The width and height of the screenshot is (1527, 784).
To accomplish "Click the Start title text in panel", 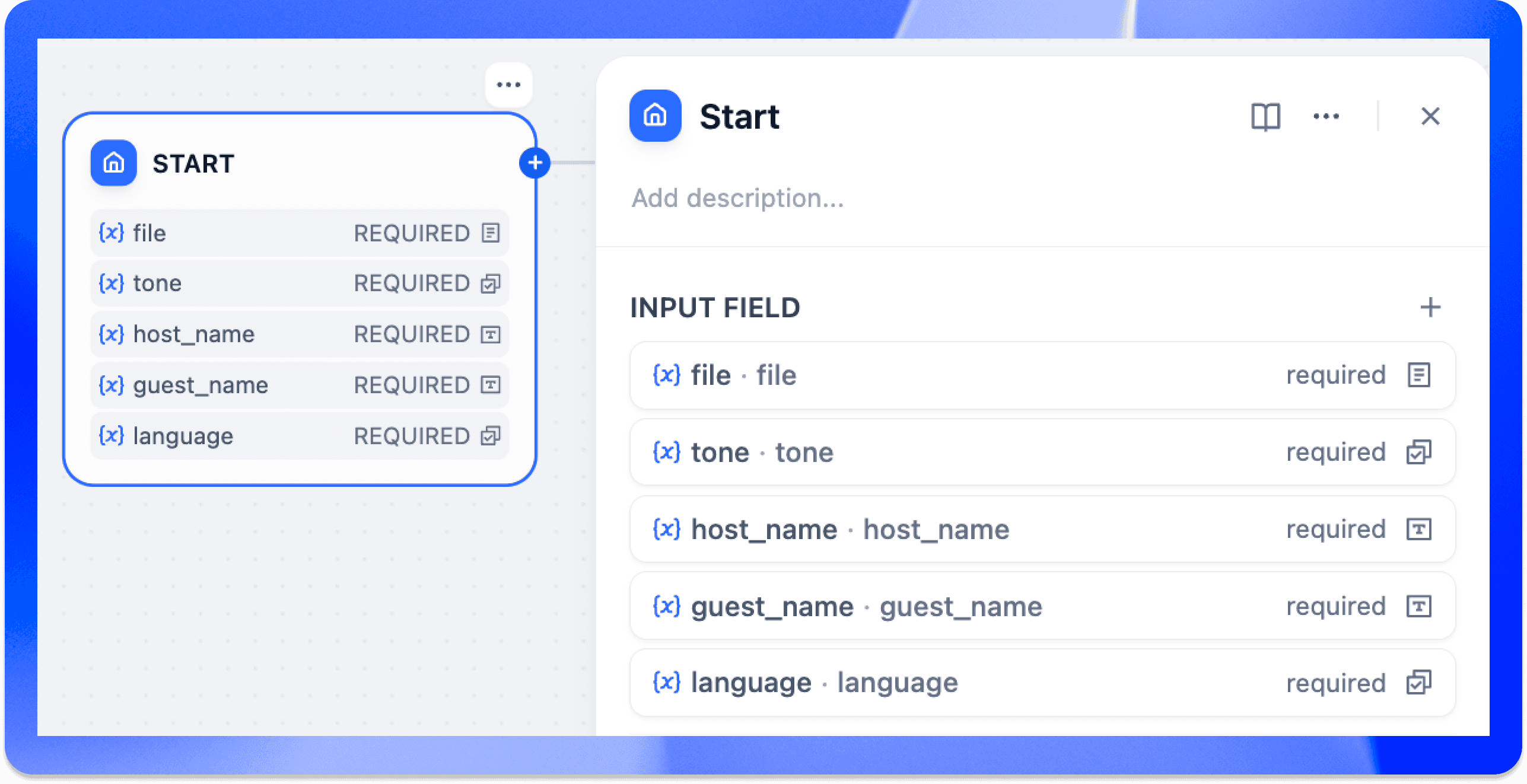I will [739, 117].
